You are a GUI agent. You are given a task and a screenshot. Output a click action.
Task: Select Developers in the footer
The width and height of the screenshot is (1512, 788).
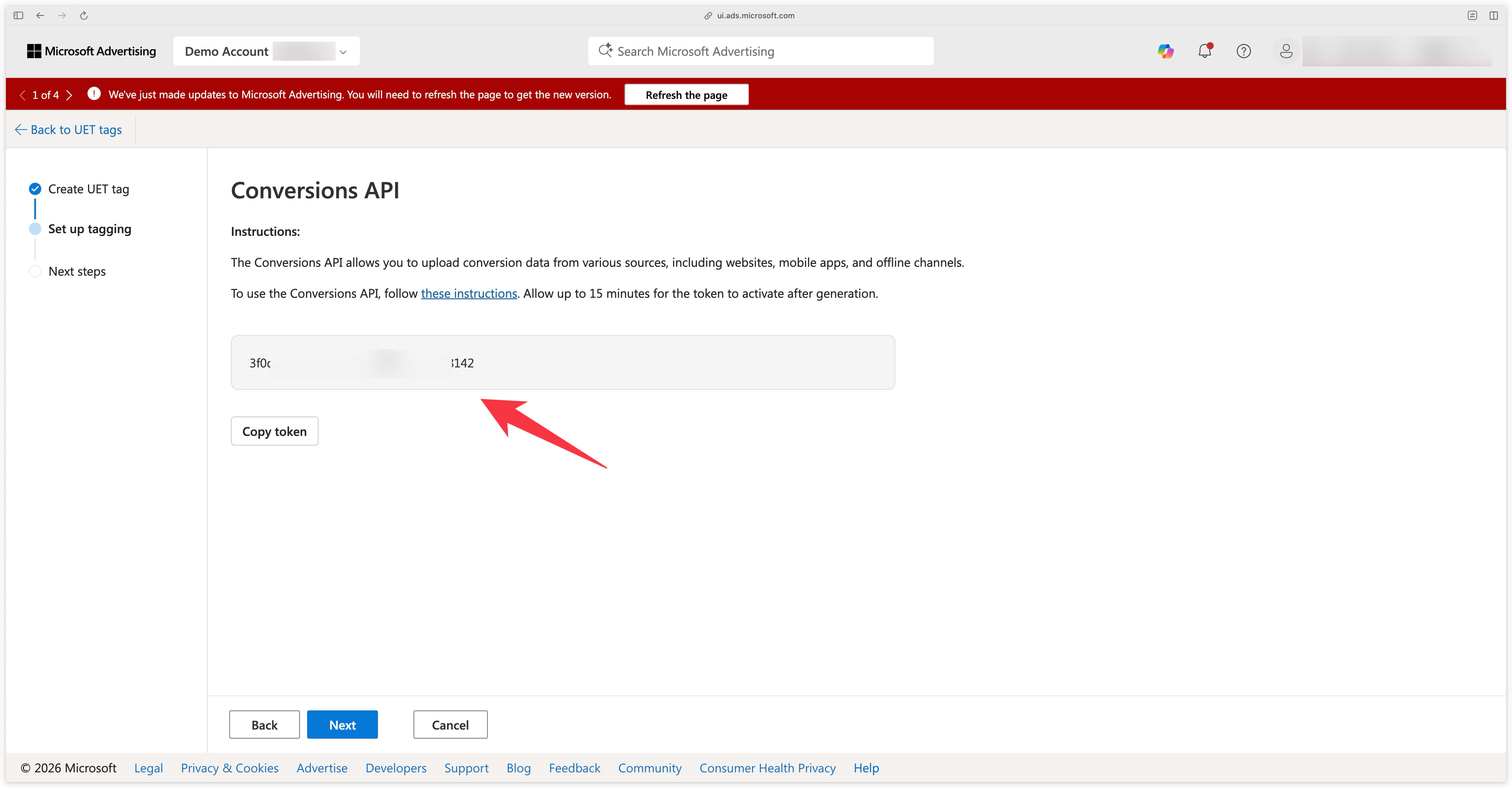[396, 767]
